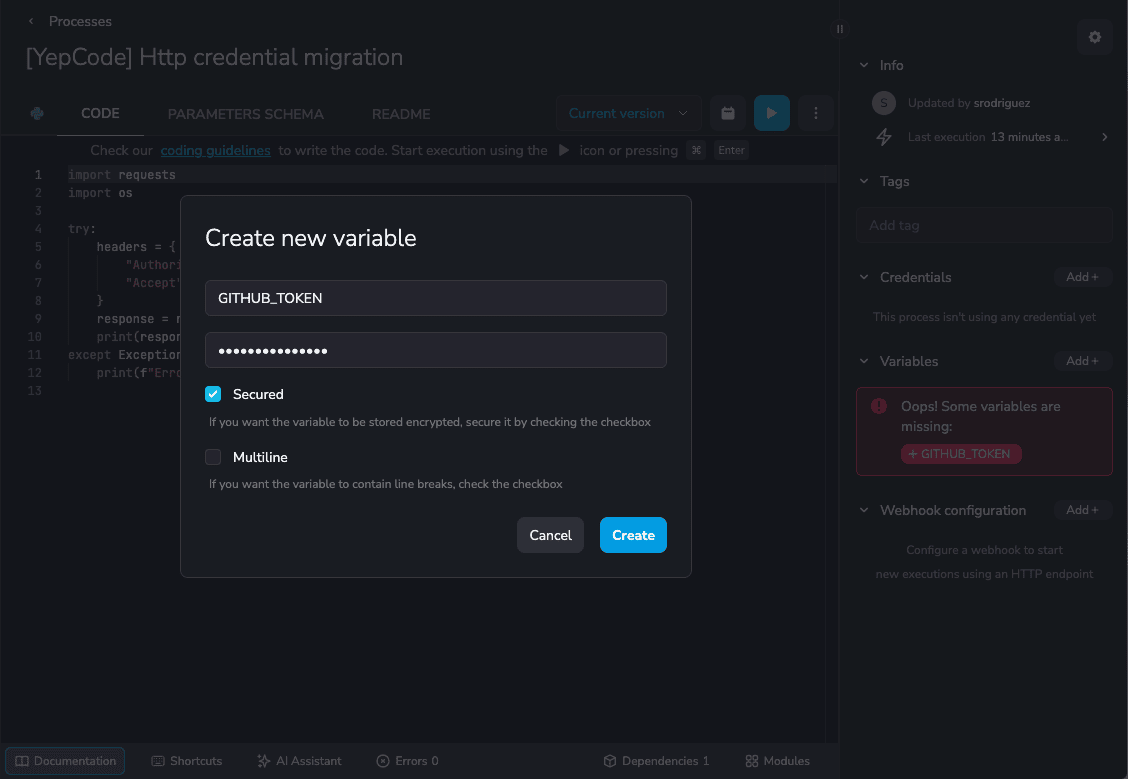This screenshot has width=1128, height=779.
Task: Collapse the Variables section
Action: tap(864, 361)
